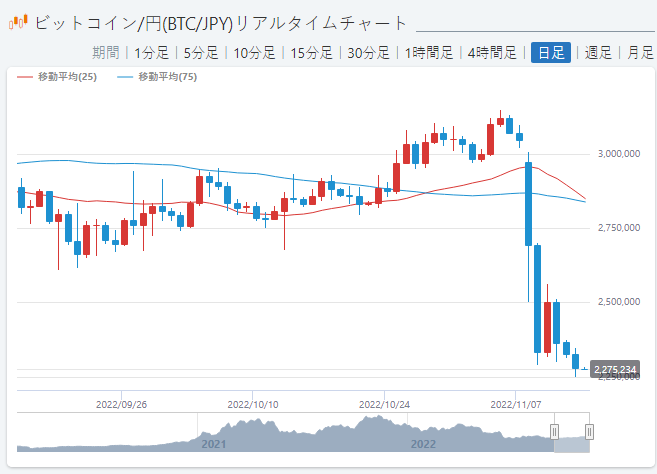Switch to 15分足 interval
This screenshot has width=657, height=474.
[x=311, y=53]
